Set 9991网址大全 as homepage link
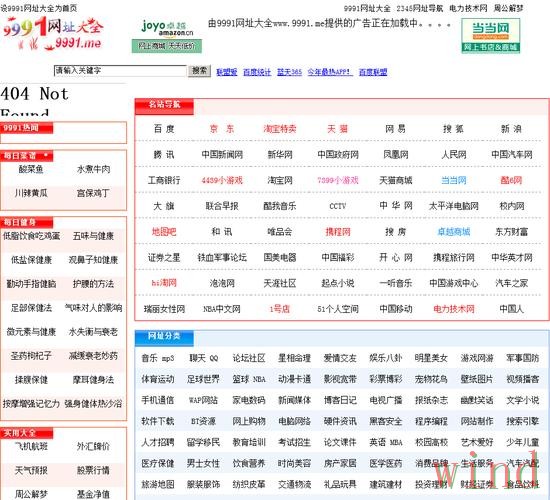This screenshot has width=550, height=500. [39, 8]
